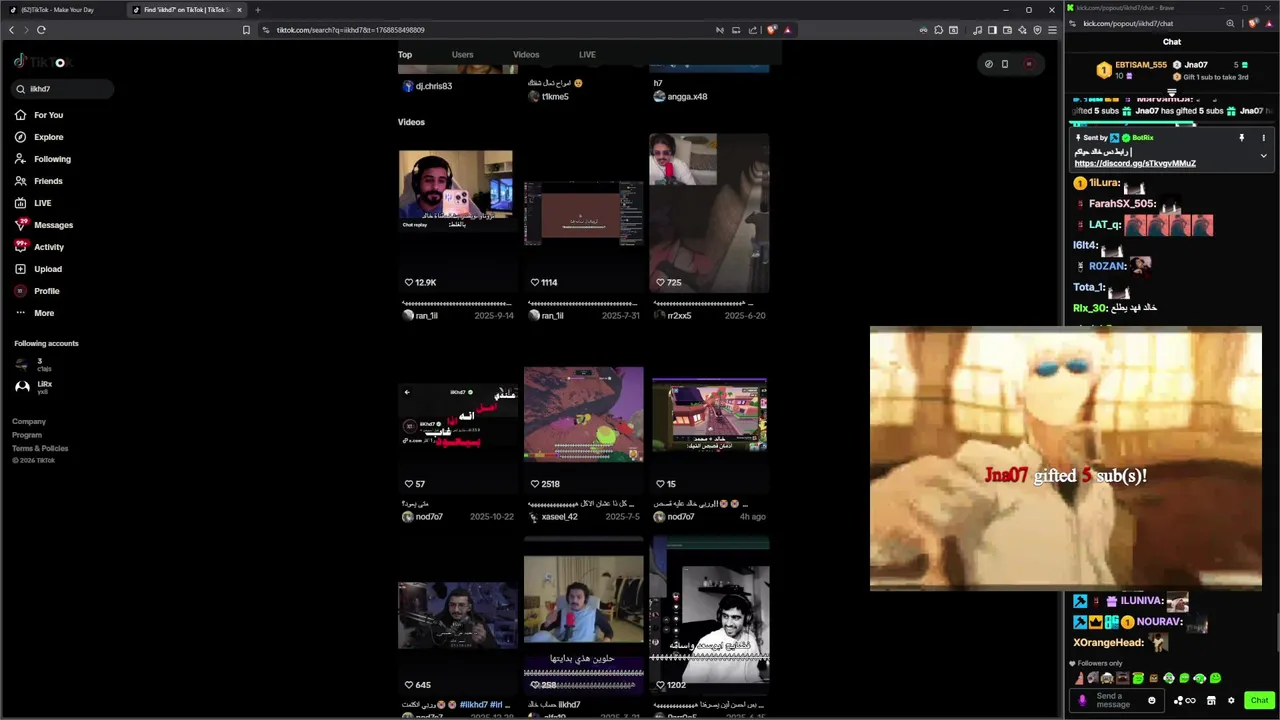1280x720 pixels.
Task: Switch to the Users search tab
Action: coord(462,55)
